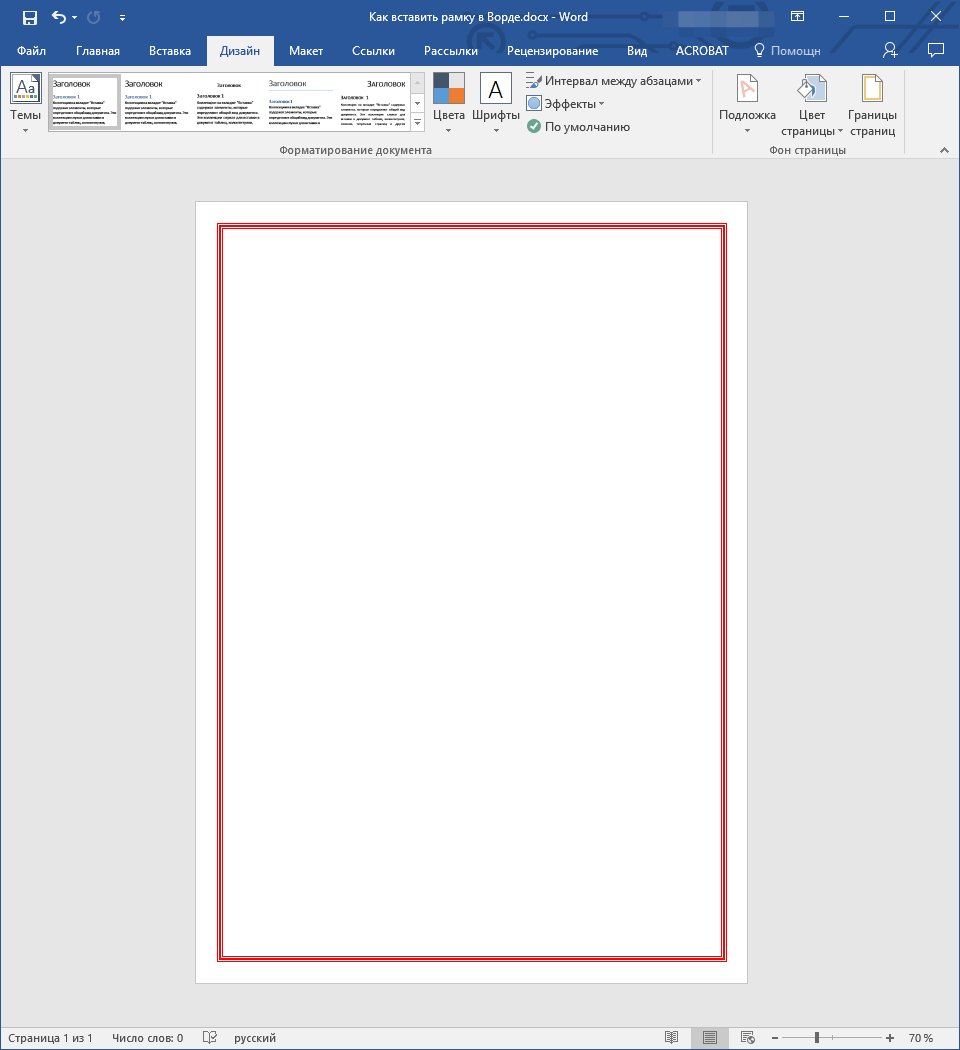Viewport: 960px width, 1050px height.
Task: Switch to Read Mode view
Action: tap(671, 1037)
